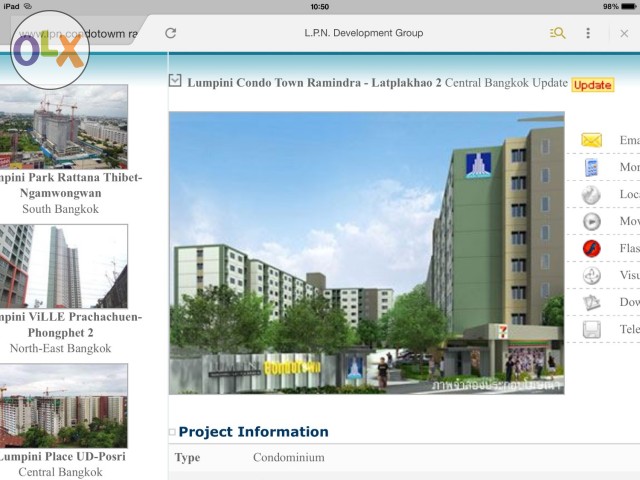Open the find-in-page search icon
The width and height of the screenshot is (640, 480).
[557, 33]
